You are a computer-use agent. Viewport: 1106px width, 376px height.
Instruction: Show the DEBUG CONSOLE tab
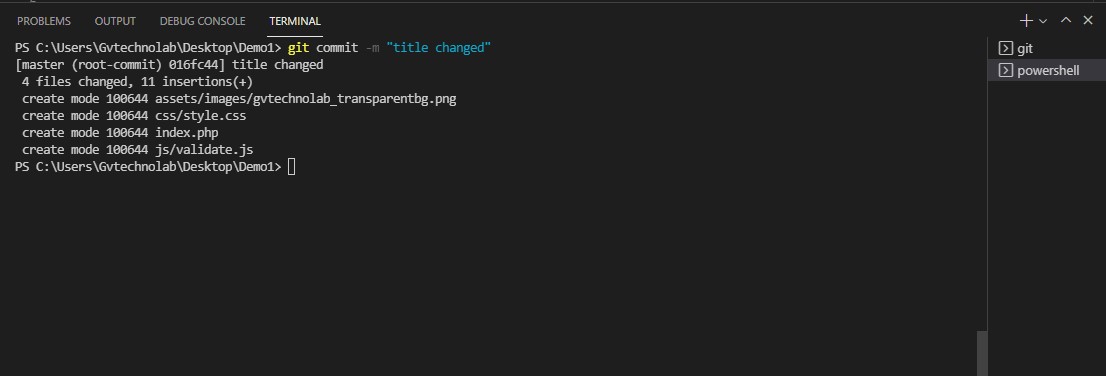202,21
